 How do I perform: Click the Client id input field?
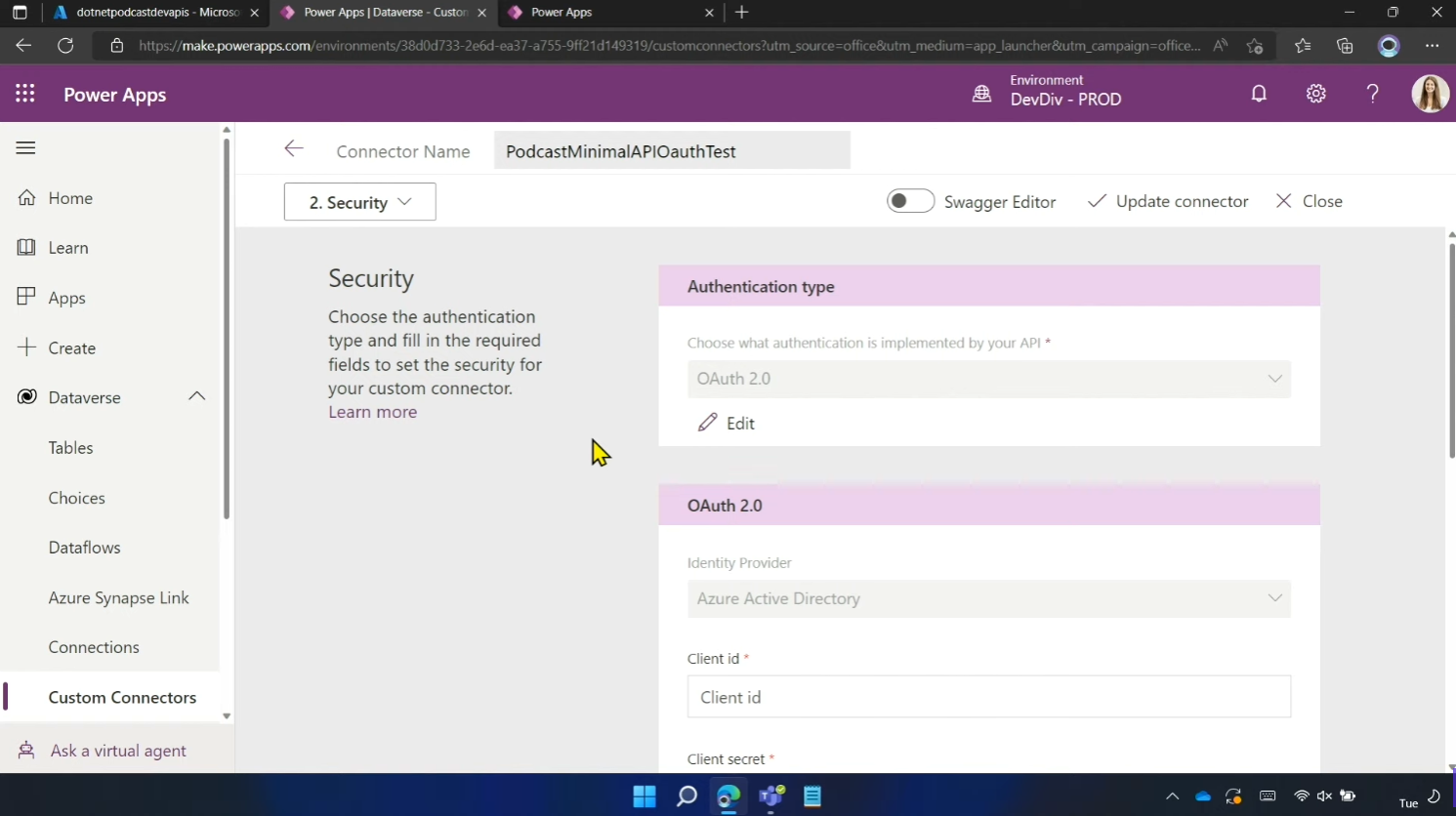[988, 697]
